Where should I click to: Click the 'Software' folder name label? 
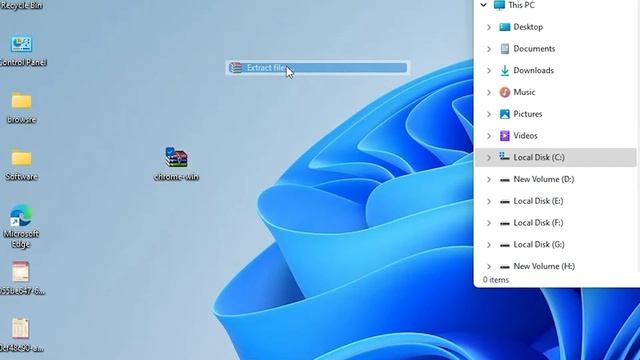pos(21,177)
